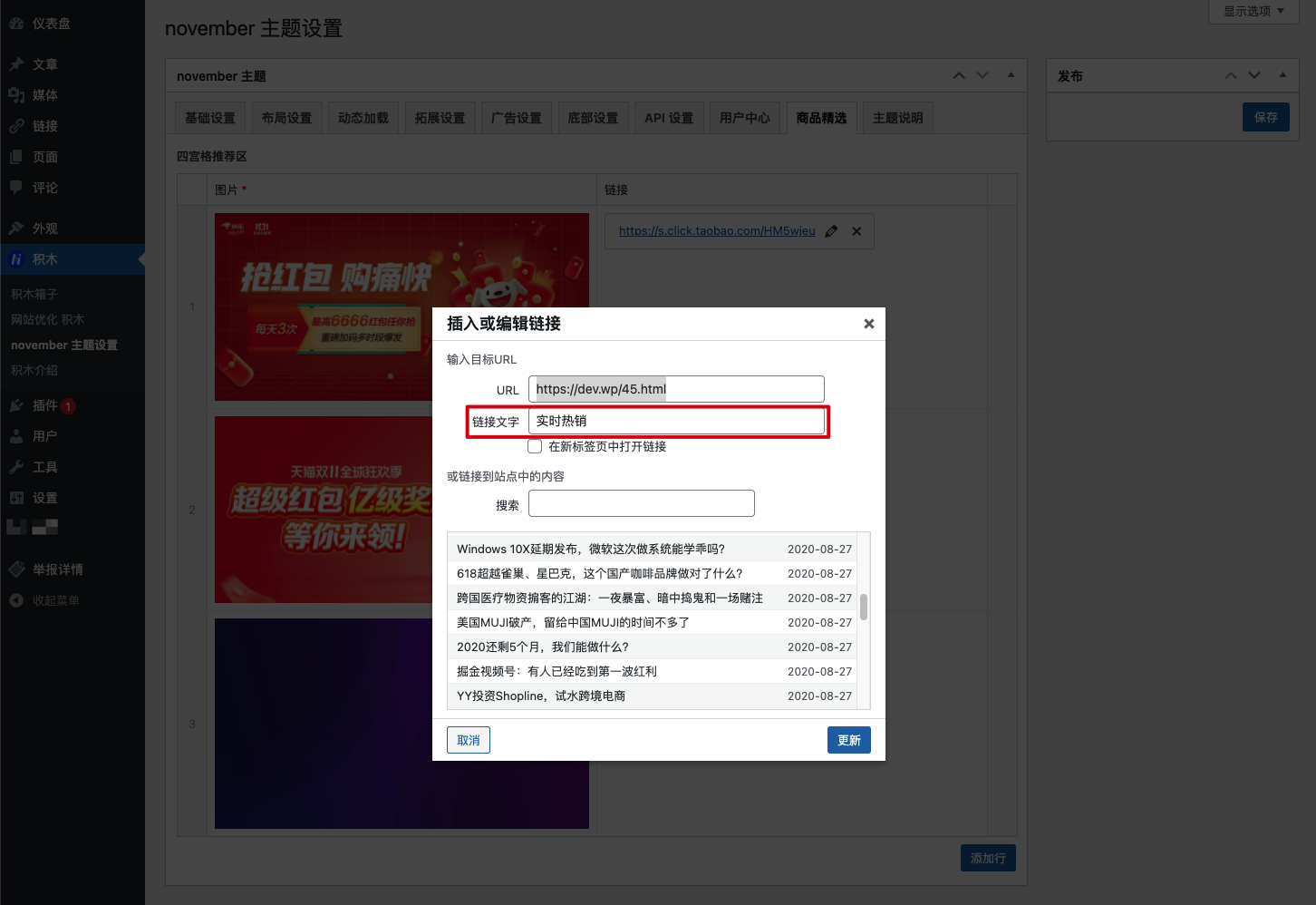Open the 外观 appearance brush icon
Screen dimensions: 1316x905
tap(16, 229)
